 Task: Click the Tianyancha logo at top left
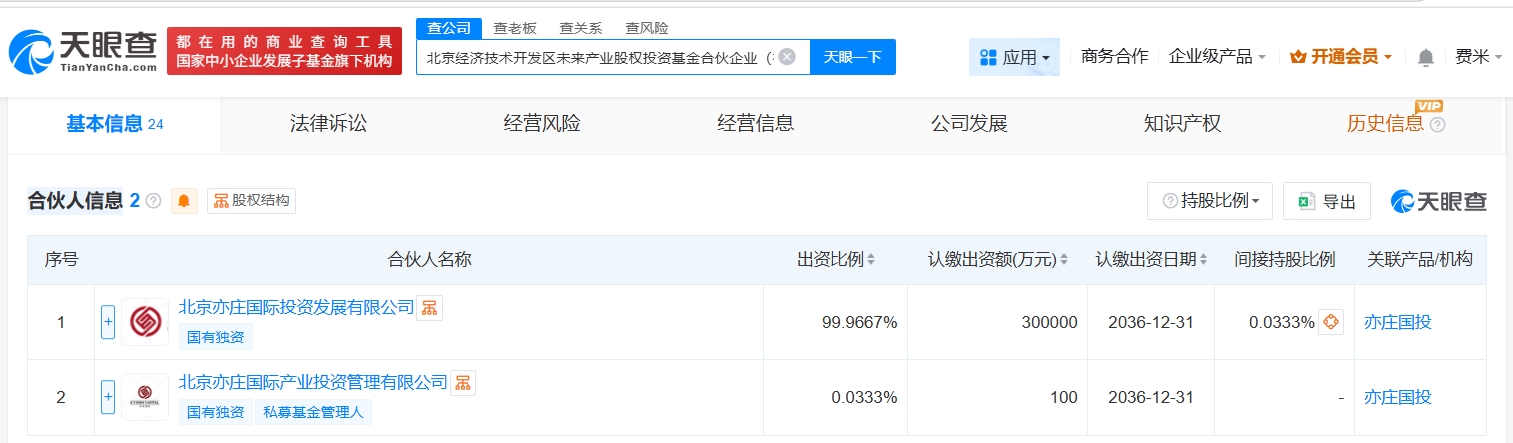(x=83, y=50)
